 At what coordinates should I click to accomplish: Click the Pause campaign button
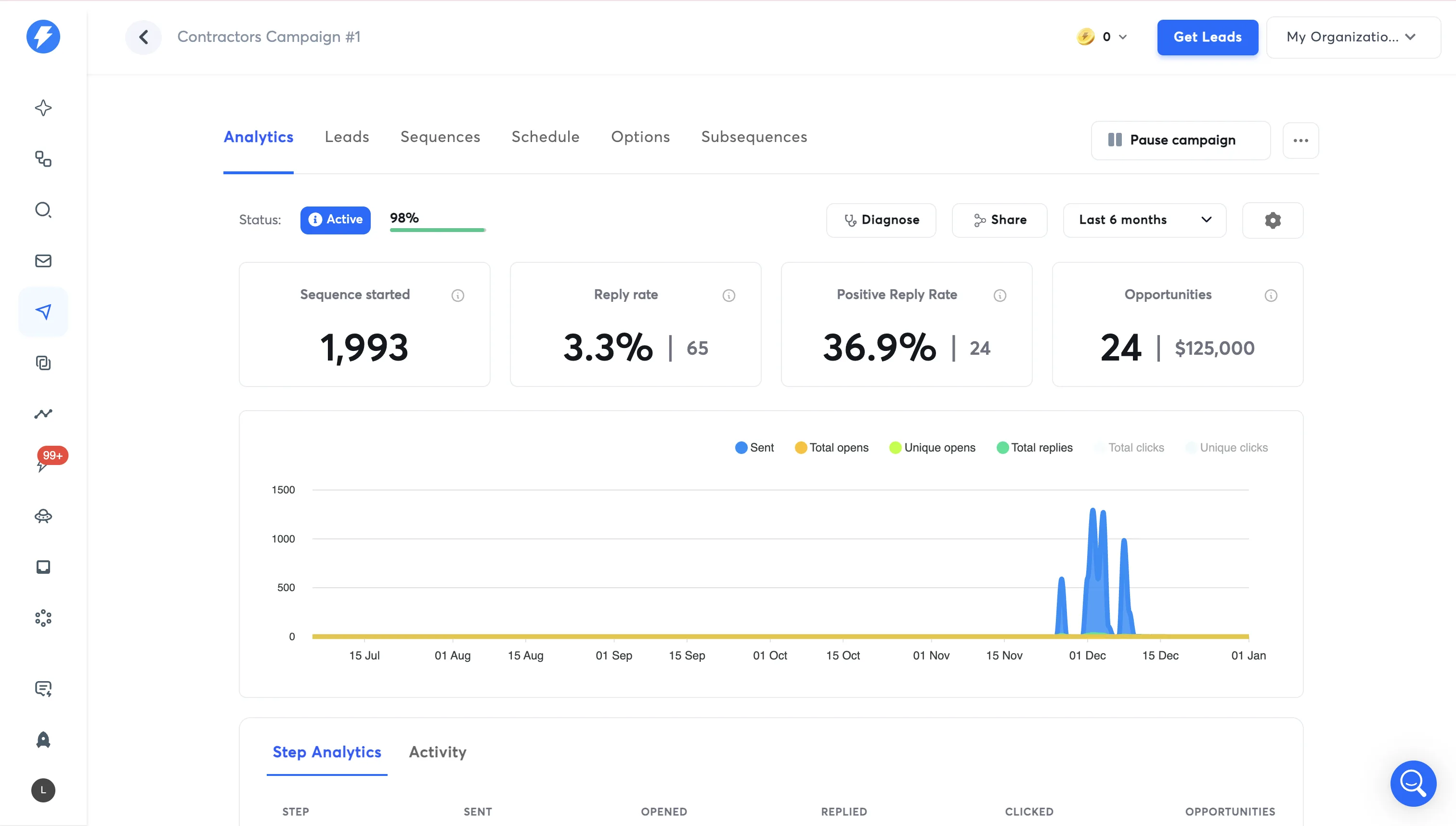(1180, 141)
